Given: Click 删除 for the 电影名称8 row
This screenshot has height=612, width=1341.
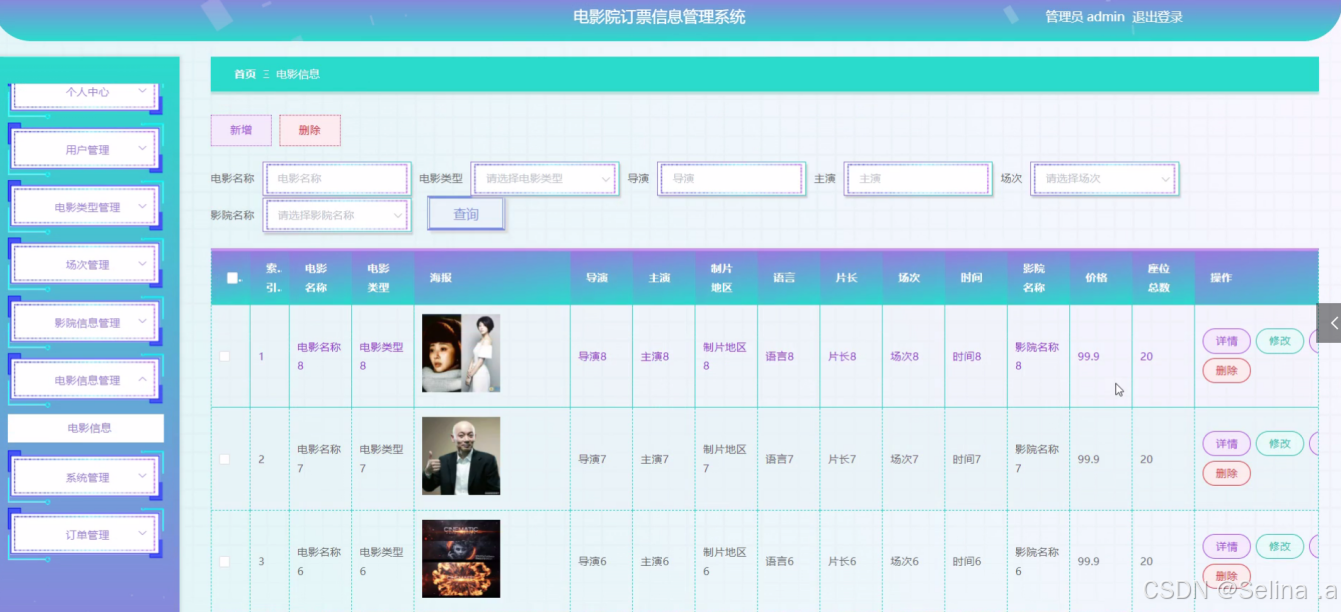Looking at the screenshot, I should (1226, 370).
